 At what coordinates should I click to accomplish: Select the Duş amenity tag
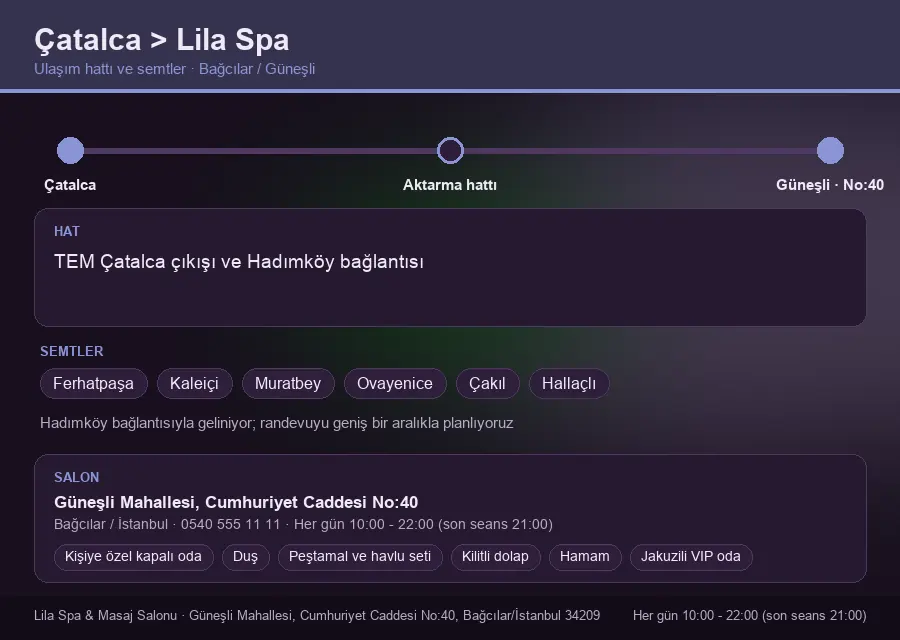click(x=245, y=557)
